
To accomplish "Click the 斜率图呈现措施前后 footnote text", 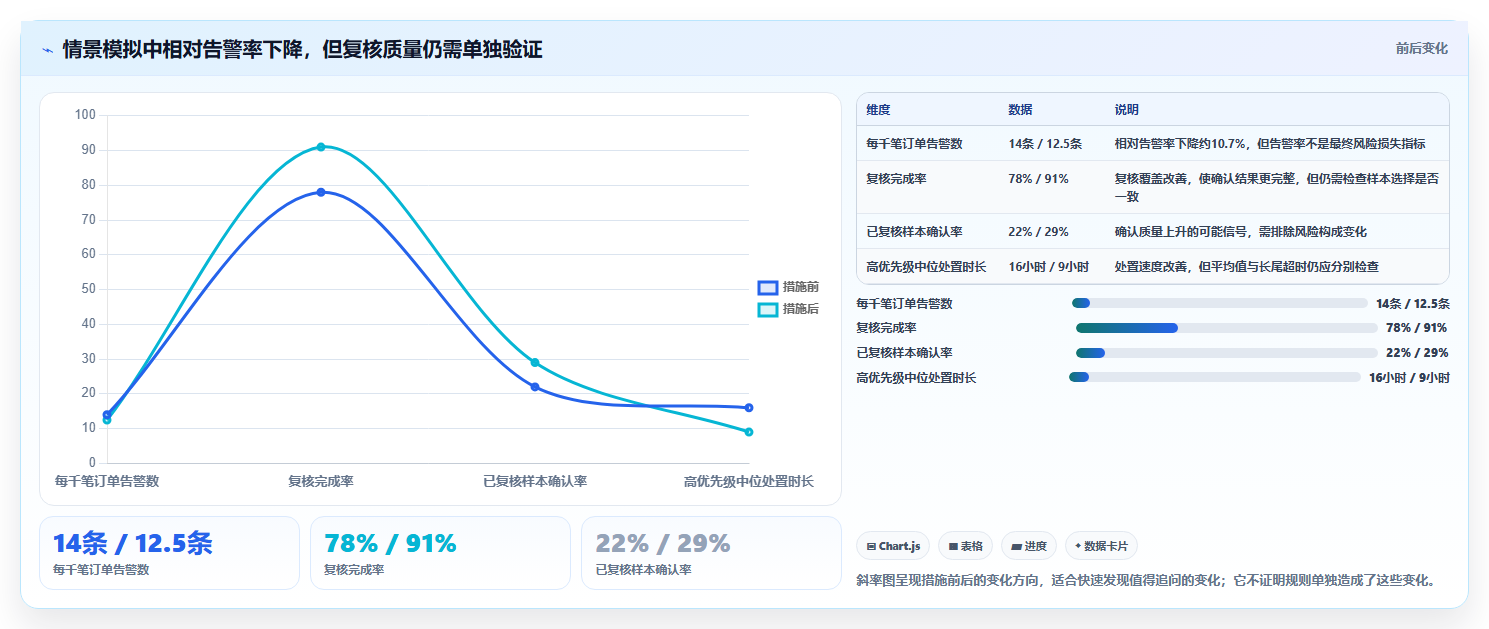I will (x=1146, y=580).
